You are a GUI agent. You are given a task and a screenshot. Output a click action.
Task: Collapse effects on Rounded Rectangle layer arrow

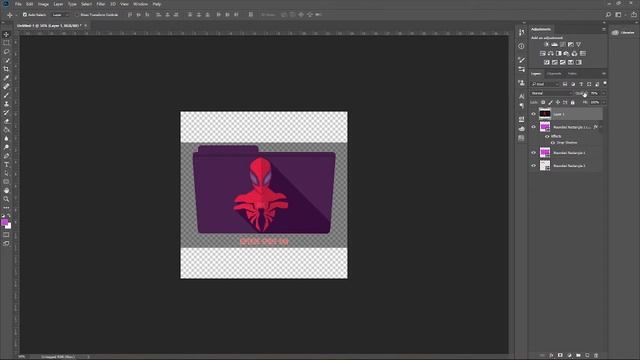[601, 127]
